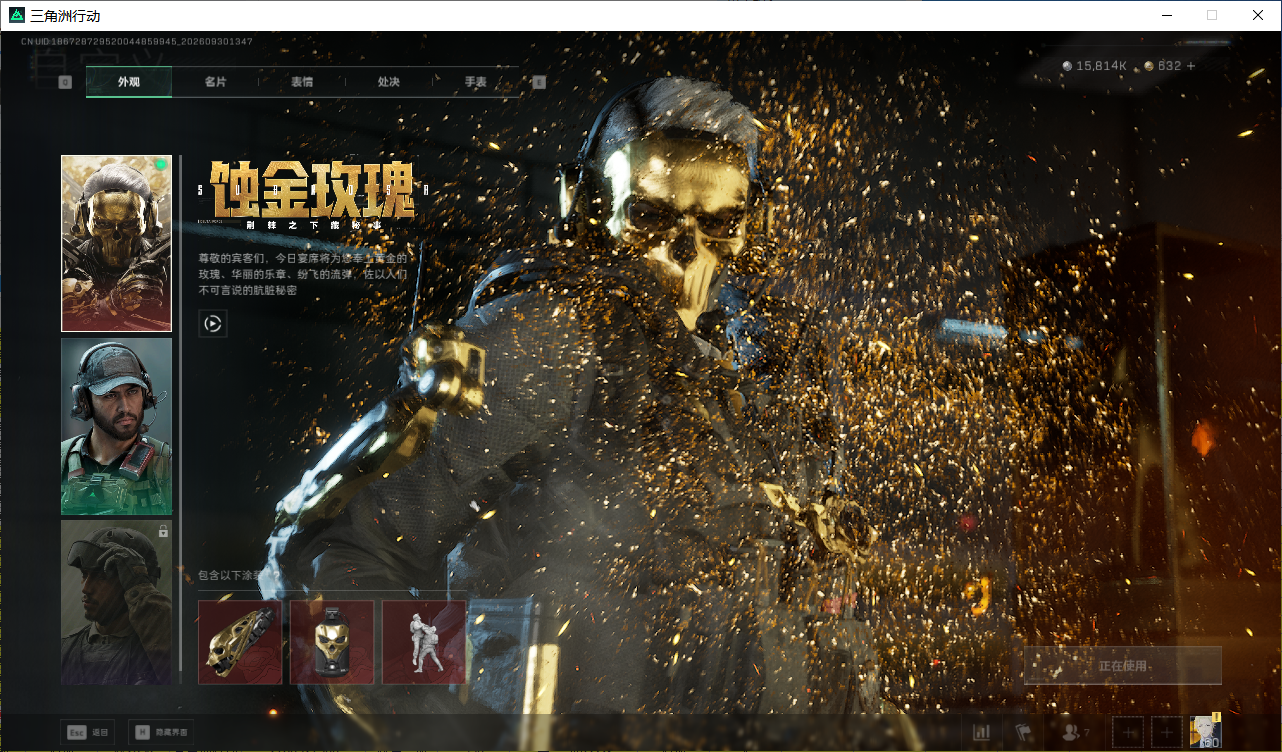
Task: Click the first empty squad slot plus
Action: 1129,733
